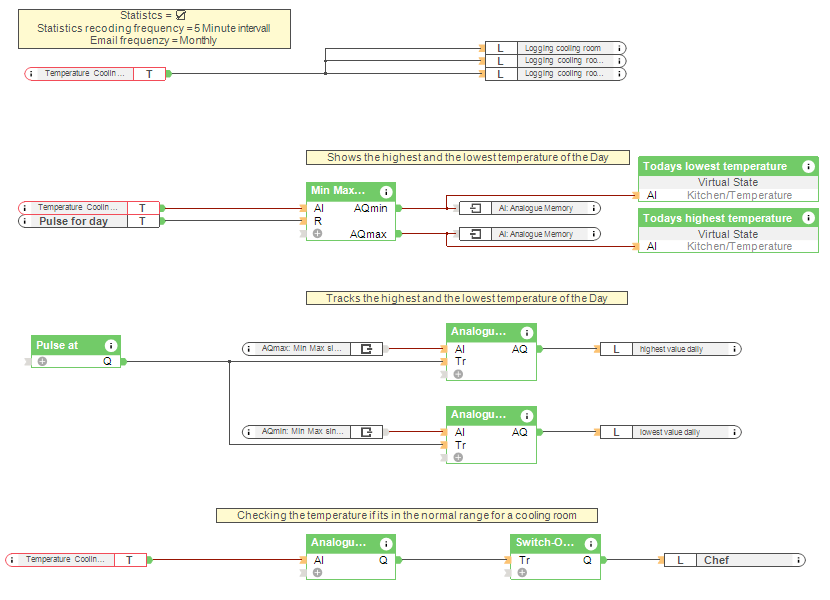The height and width of the screenshot is (600, 830).
Task: Click the info icon on the Pulse at block
Action: [x=110, y=345]
